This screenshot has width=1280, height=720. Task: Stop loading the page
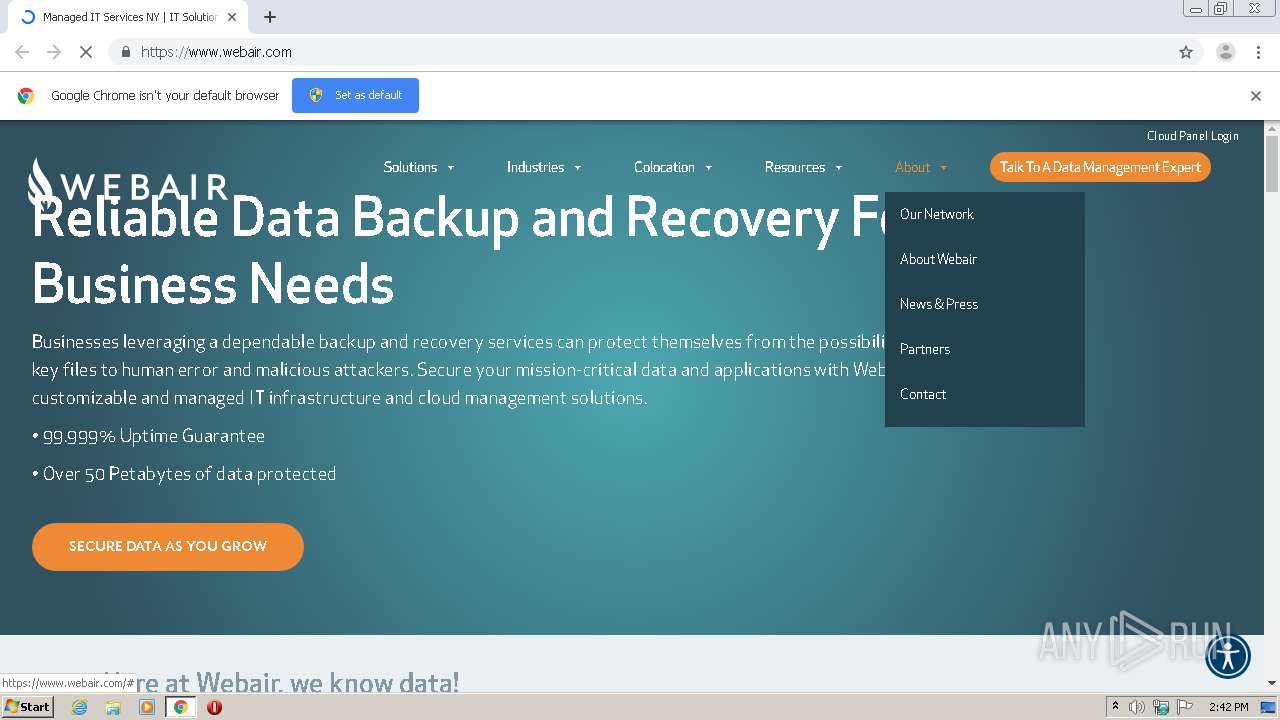(86, 52)
